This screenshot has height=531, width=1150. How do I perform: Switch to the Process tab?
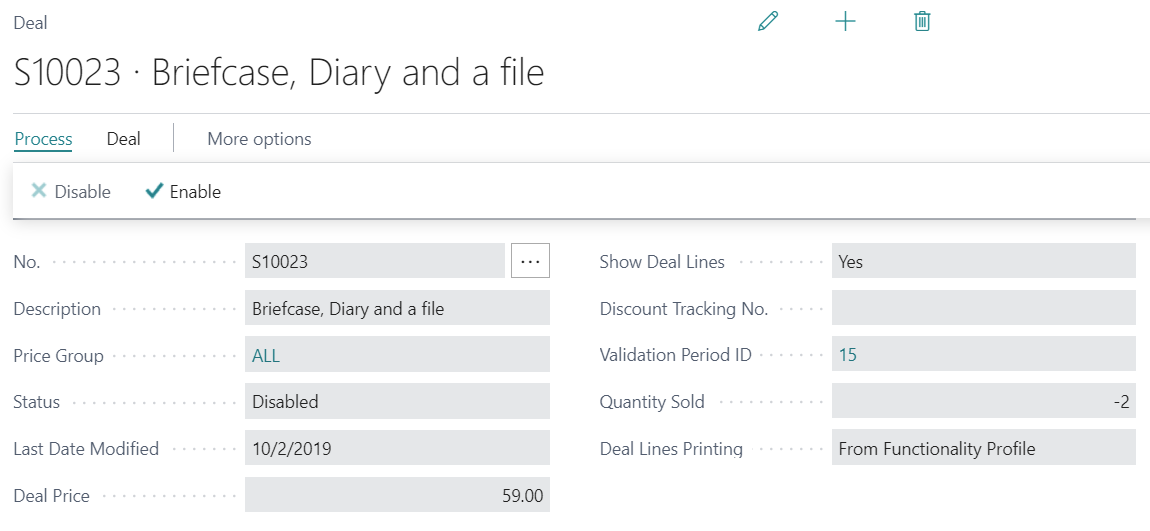point(43,139)
